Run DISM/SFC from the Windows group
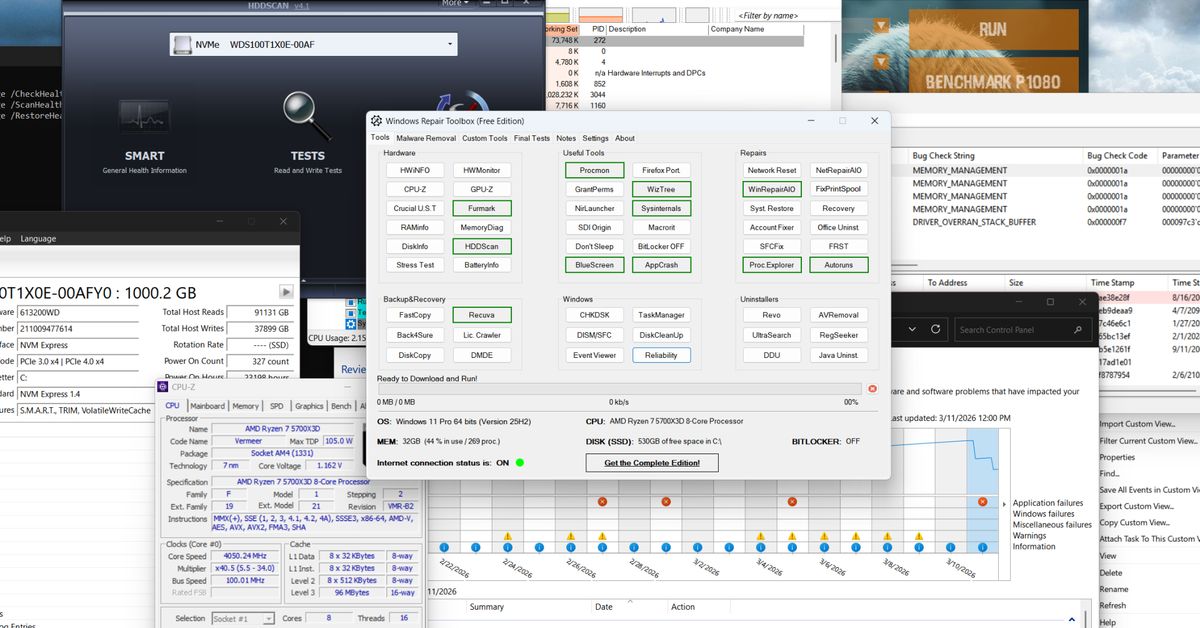 coord(594,335)
